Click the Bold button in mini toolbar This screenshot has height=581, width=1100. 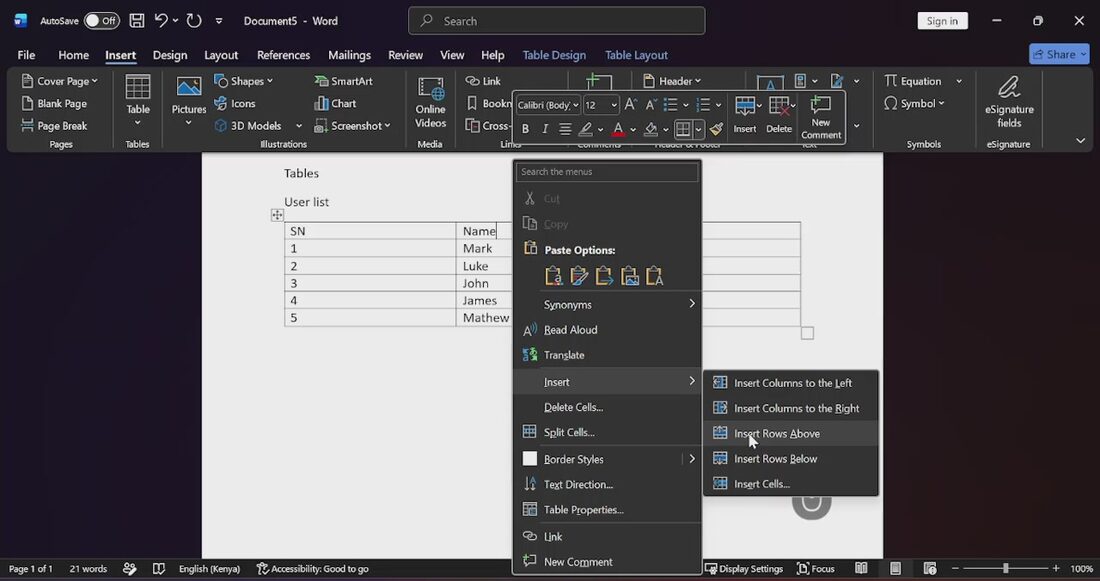525,129
